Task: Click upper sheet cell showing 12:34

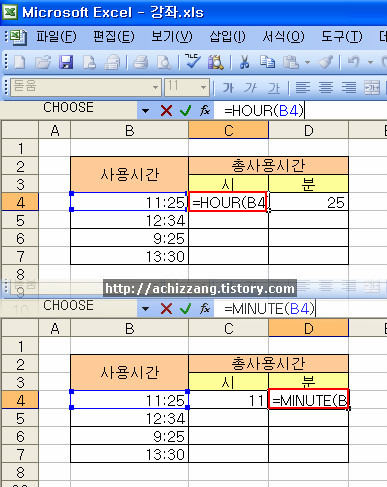Action: point(129,220)
